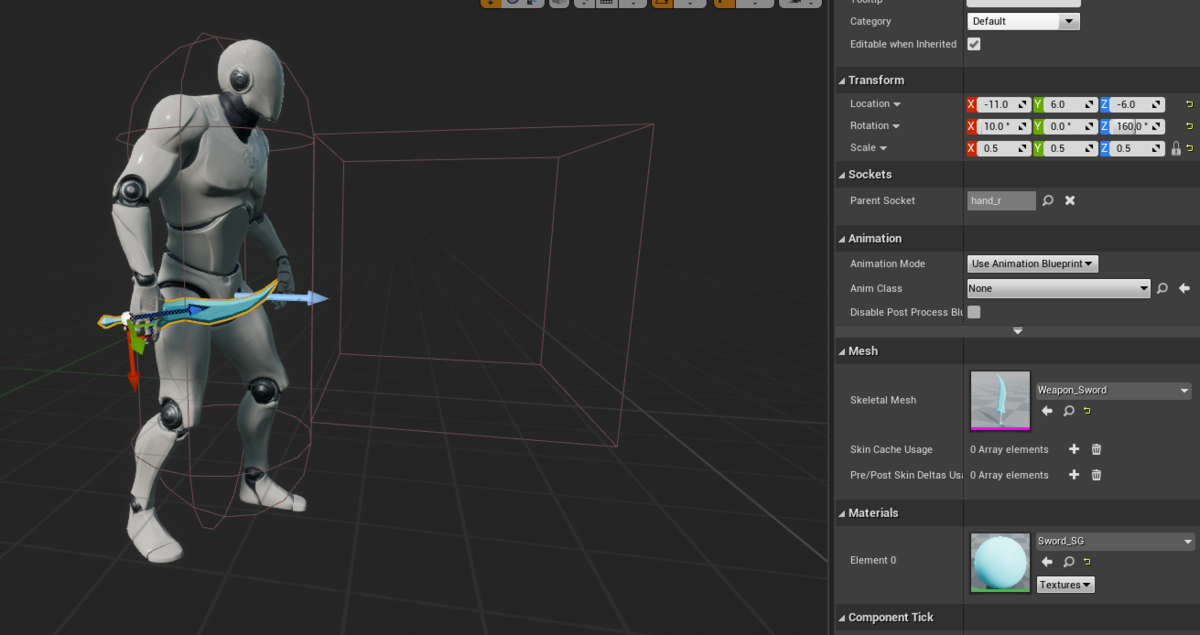Click Scale Z value field
Screen dimensions: 1200x635
1137,148
